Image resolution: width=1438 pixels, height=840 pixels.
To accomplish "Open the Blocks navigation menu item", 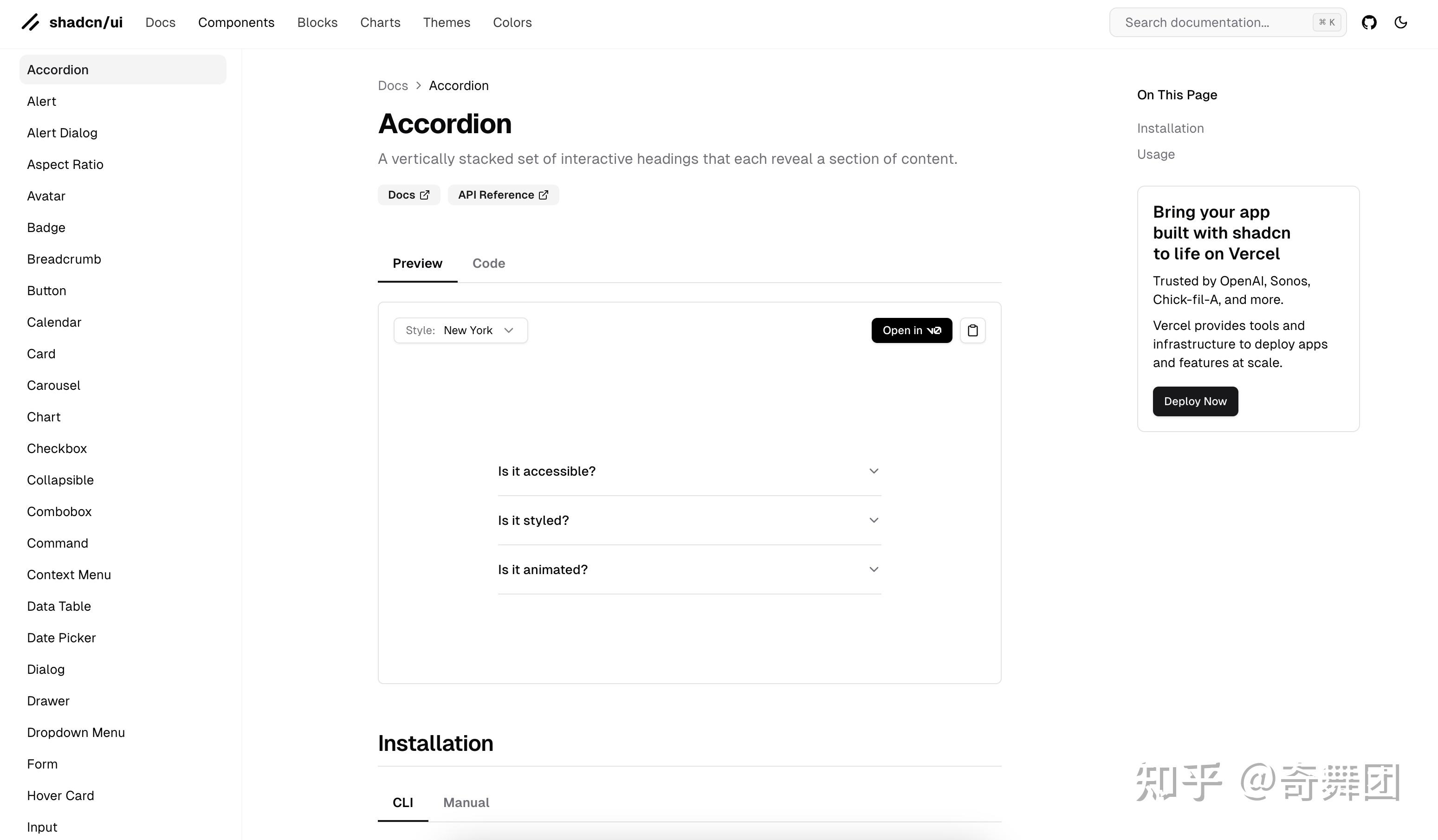I will pos(317,22).
